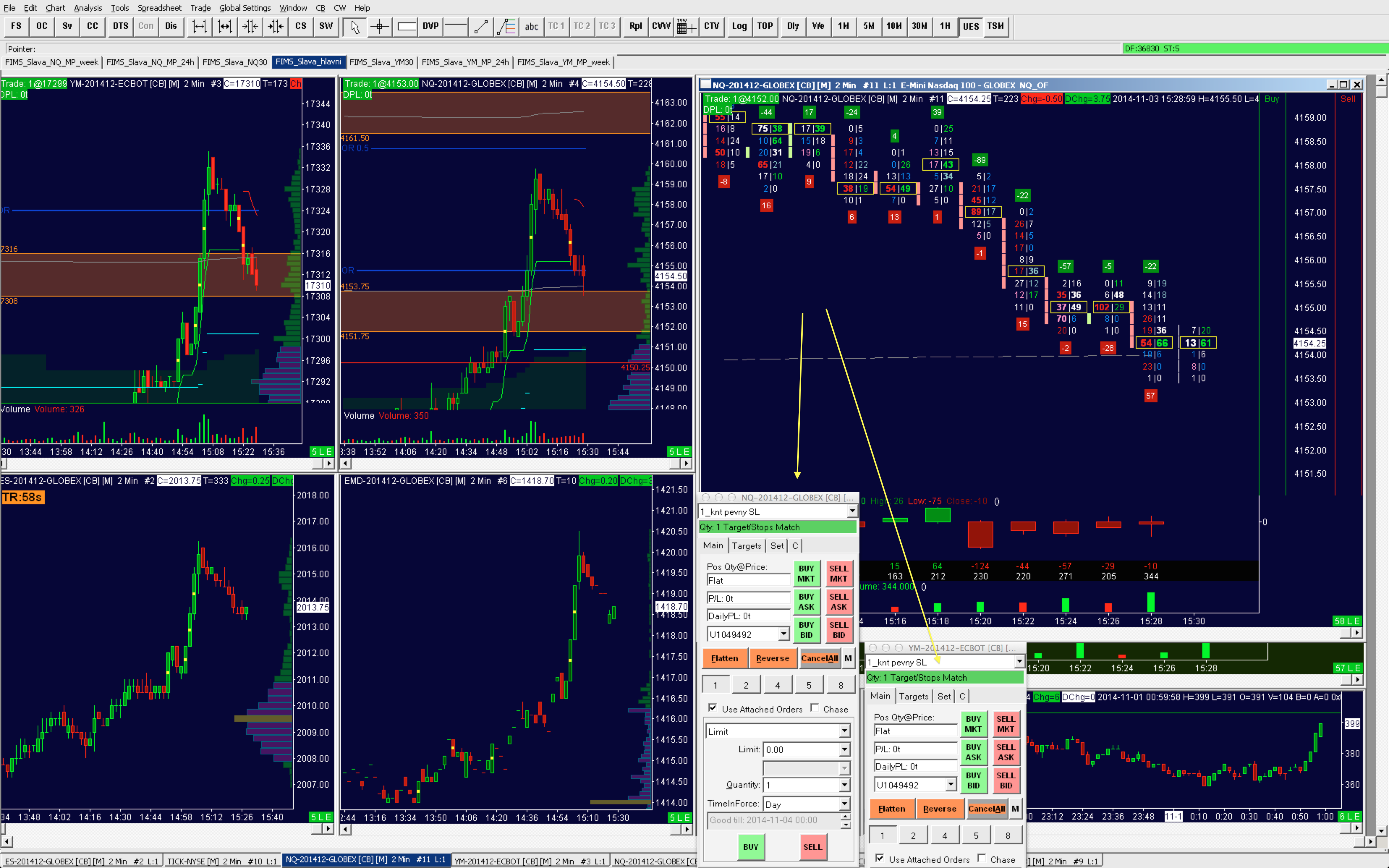Viewport: 1389px width, 868px height.
Task: Select the Fibonacci retracement tool
Action: [x=506, y=26]
